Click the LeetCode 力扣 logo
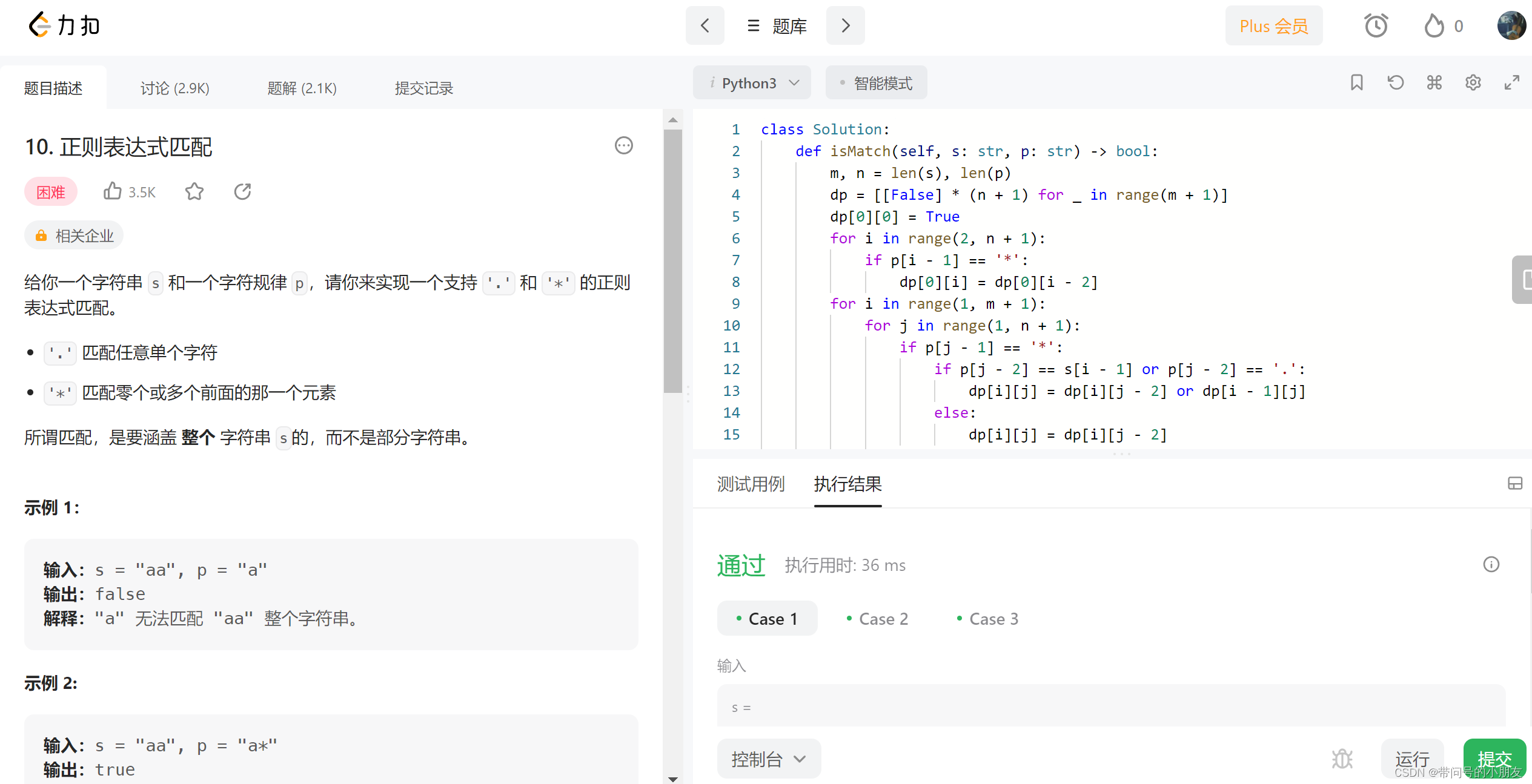This screenshot has width=1532, height=784. click(x=64, y=25)
